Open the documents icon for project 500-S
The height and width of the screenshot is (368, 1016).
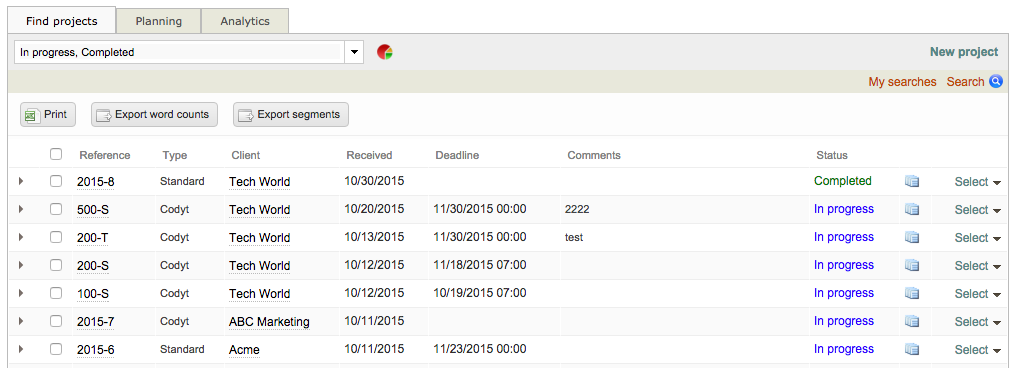(912, 210)
